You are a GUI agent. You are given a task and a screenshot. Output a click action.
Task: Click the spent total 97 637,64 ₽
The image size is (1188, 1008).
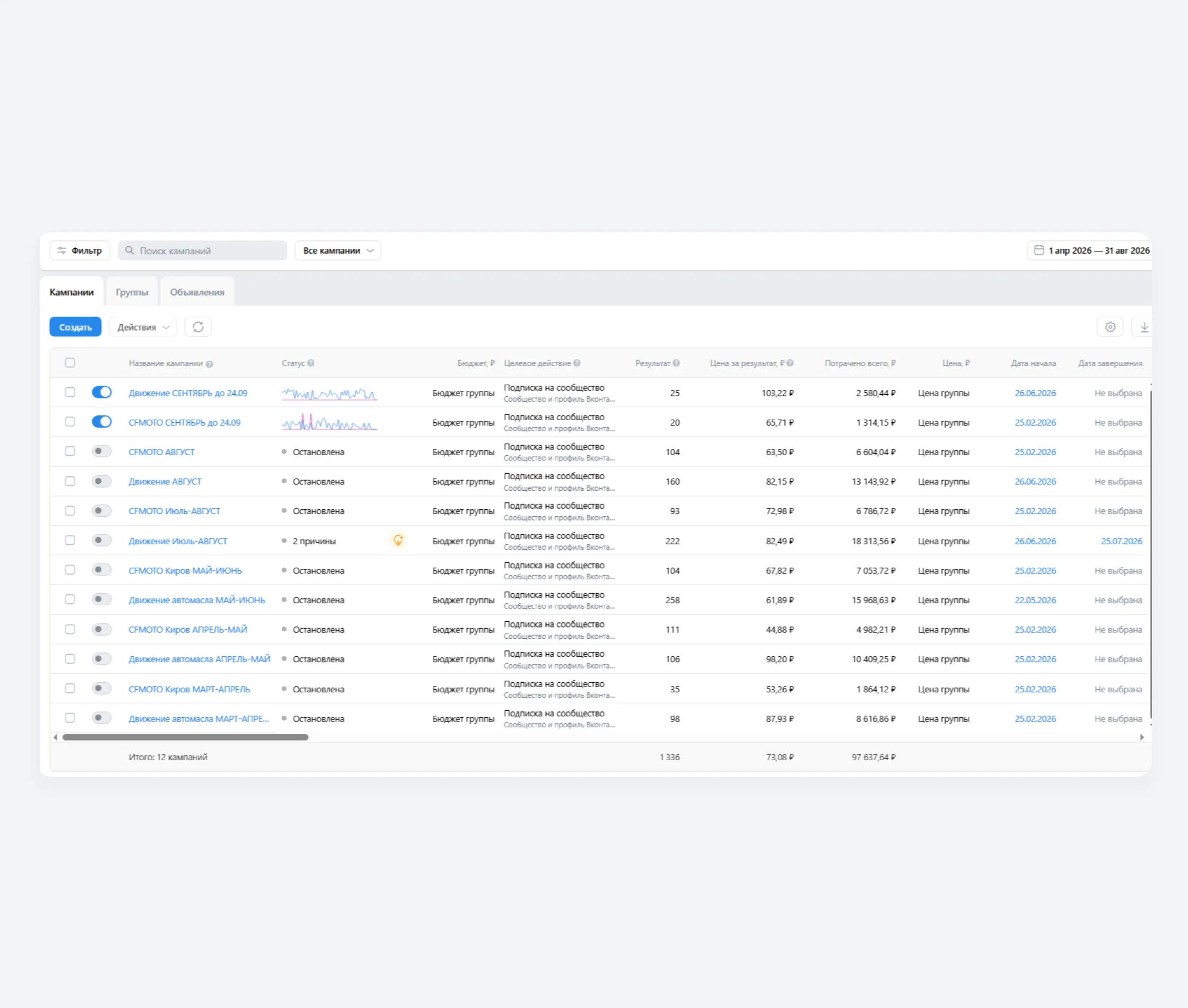tap(873, 757)
